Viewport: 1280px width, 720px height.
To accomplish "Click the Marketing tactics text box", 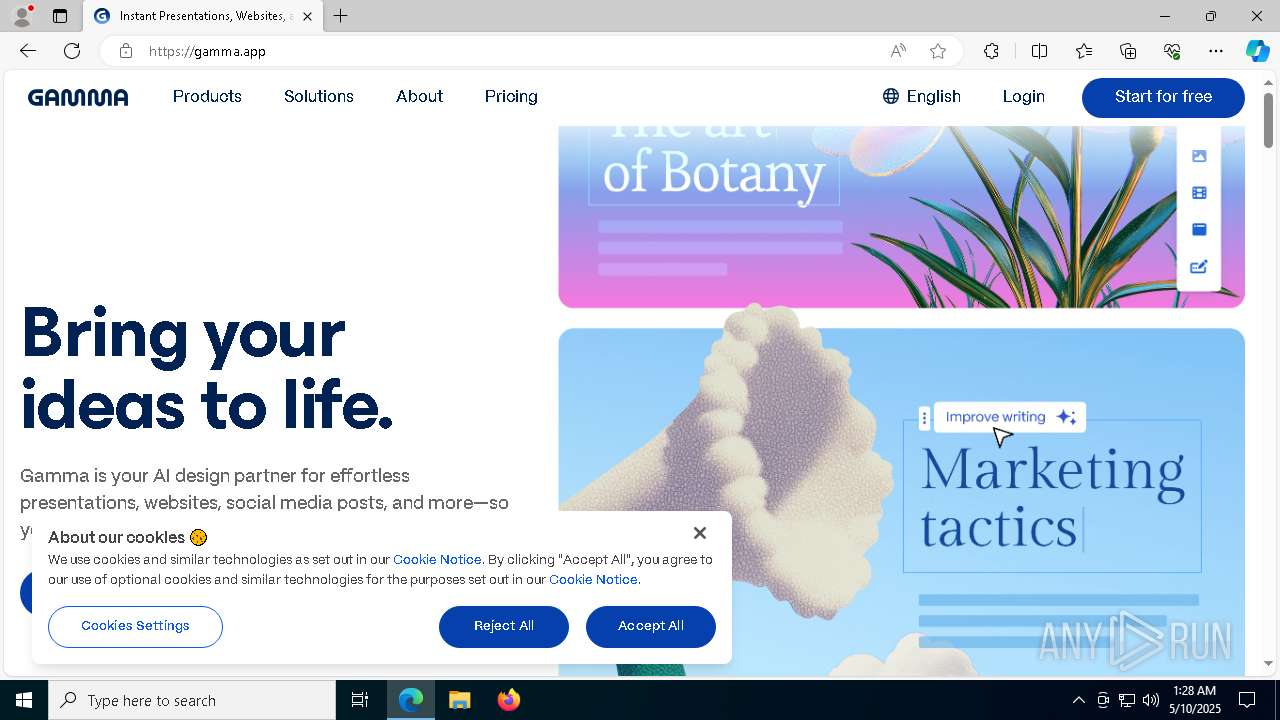I will point(1052,497).
